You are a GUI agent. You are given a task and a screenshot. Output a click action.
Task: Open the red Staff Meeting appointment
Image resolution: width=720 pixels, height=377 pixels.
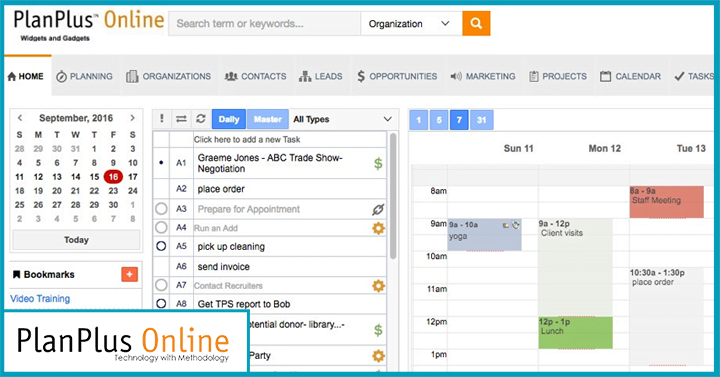tap(667, 202)
